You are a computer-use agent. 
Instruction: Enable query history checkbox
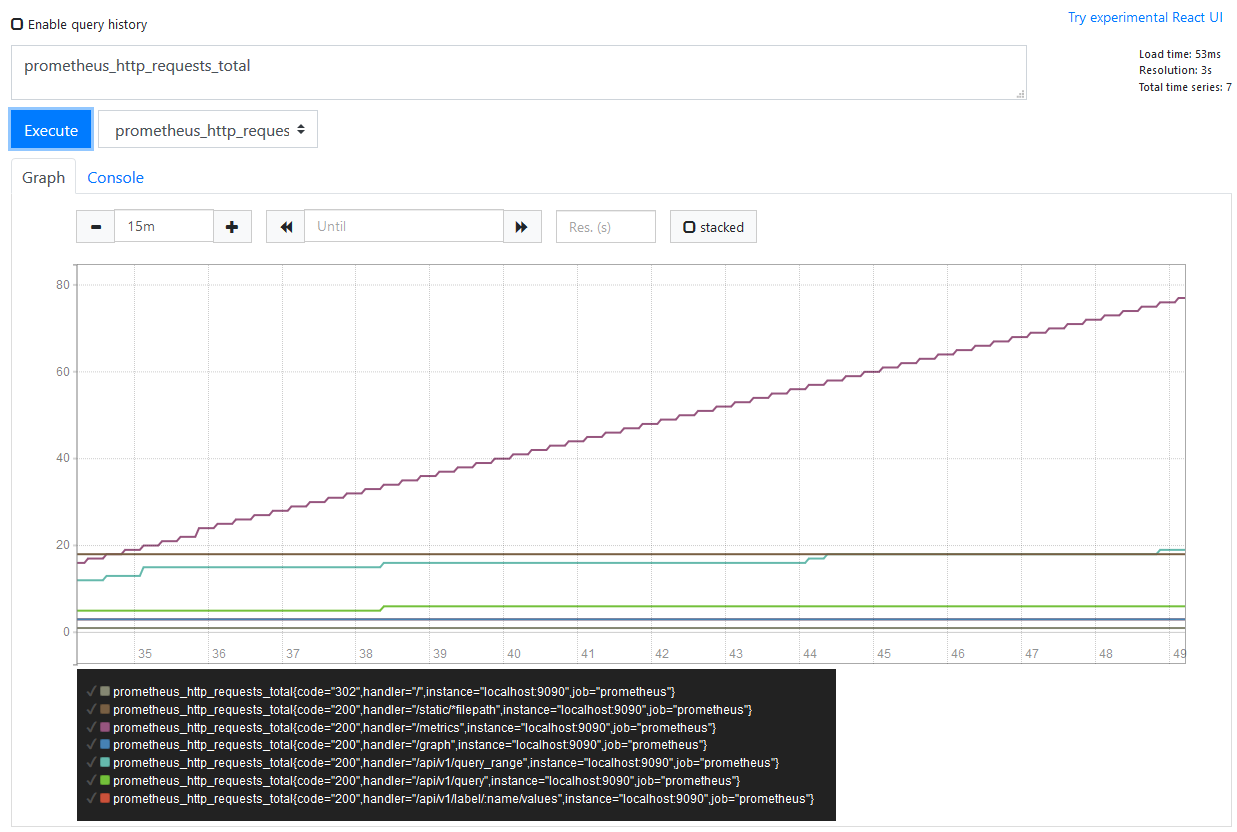pyautogui.click(x=17, y=24)
